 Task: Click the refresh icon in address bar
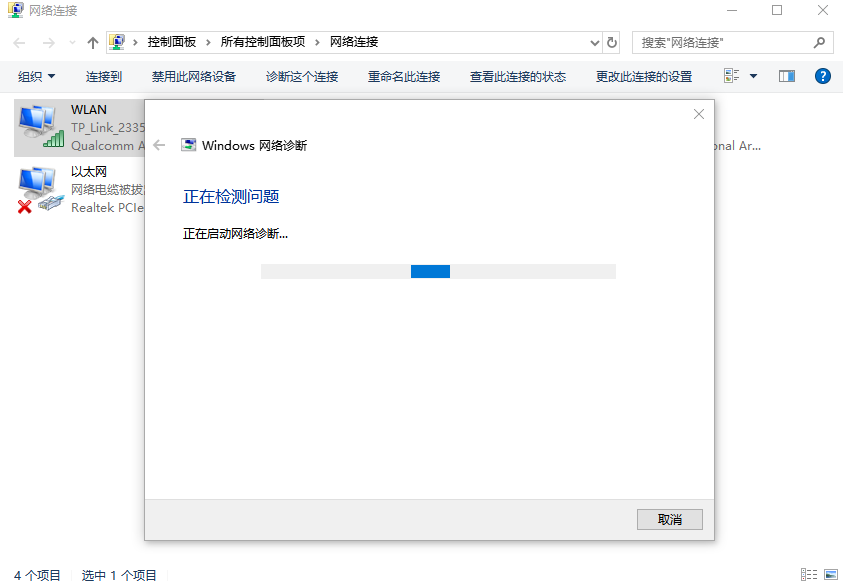(611, 41)
